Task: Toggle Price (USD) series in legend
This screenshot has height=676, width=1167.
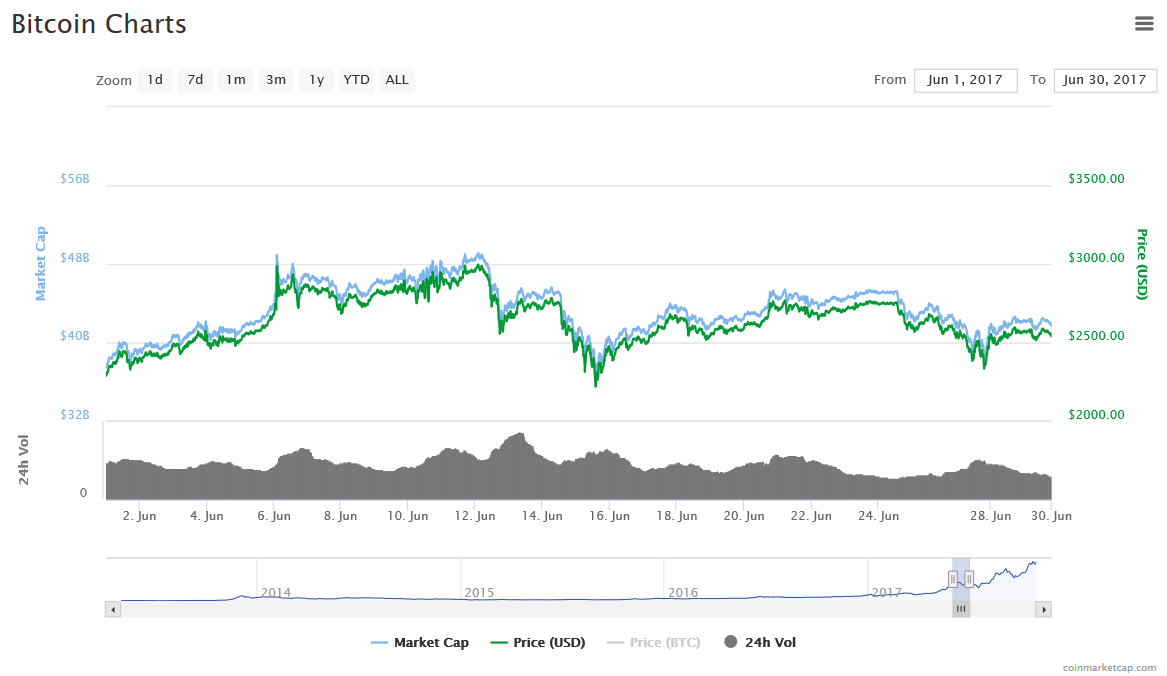Action: pos(538,642)
